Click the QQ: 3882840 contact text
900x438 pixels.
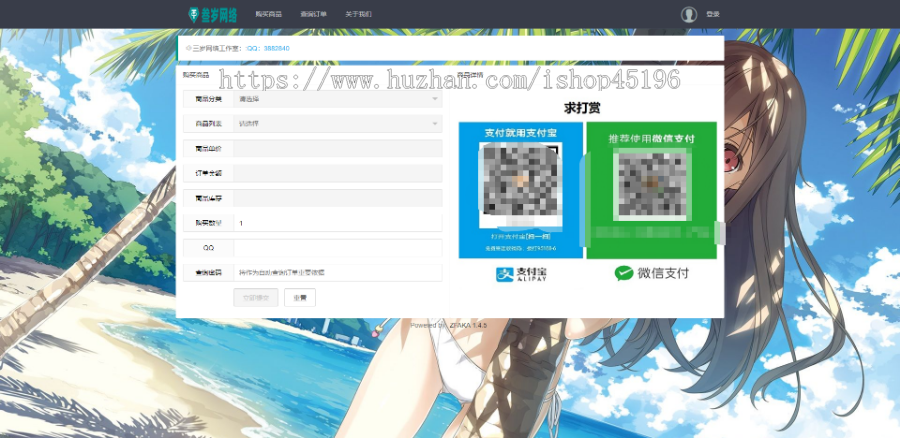(x=269, y=48)
